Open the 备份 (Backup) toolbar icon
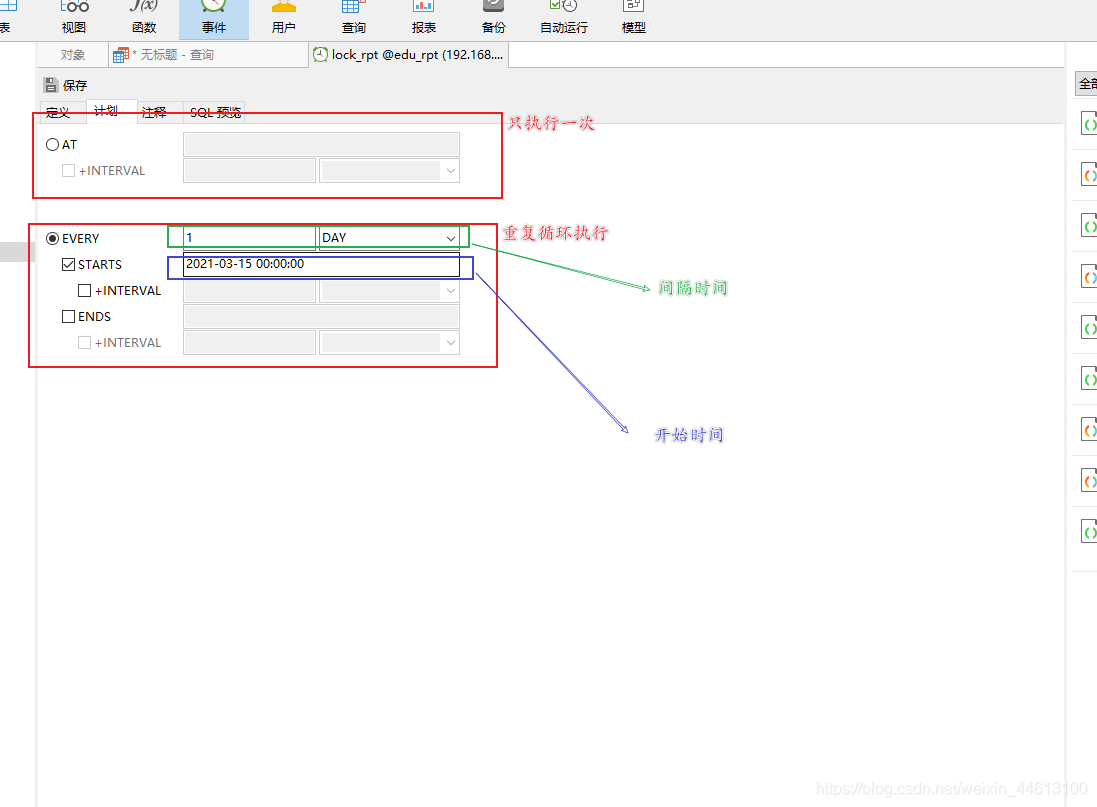 pyautogui.click(x=493, y=17)
